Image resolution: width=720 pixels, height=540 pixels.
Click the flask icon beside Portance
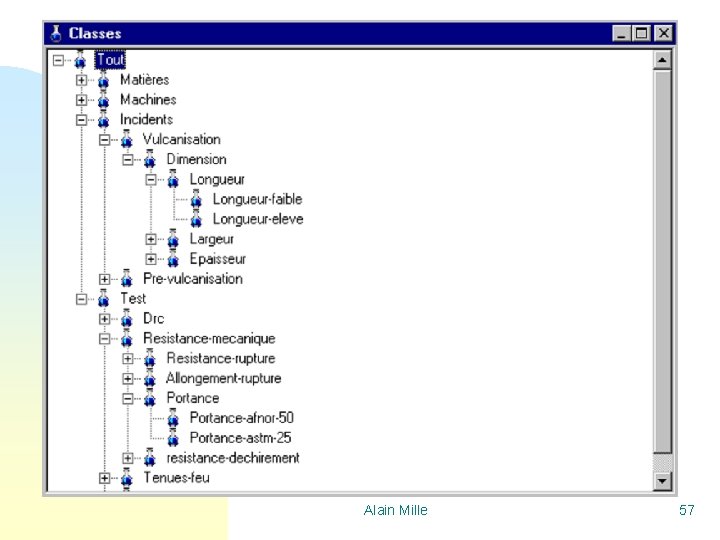point(150,398)
